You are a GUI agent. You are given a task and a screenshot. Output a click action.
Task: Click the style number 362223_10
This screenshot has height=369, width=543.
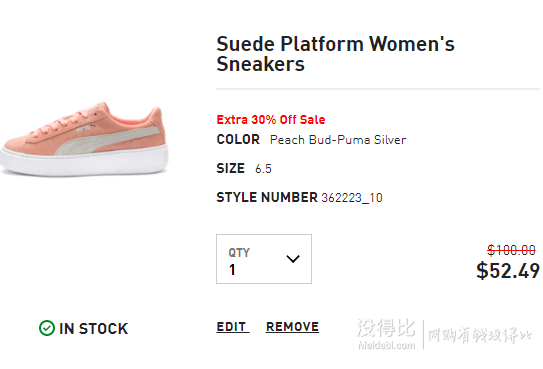(x=352, y=198)
